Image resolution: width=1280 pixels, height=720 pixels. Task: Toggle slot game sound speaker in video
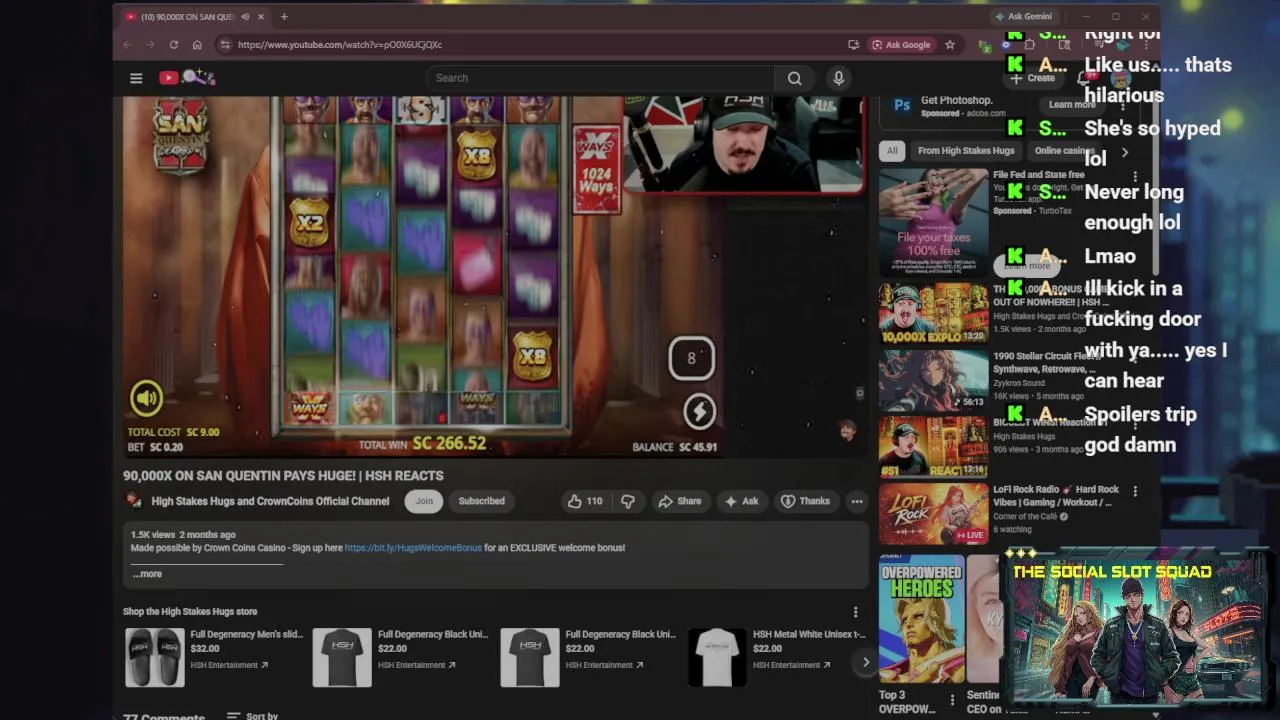146,398
